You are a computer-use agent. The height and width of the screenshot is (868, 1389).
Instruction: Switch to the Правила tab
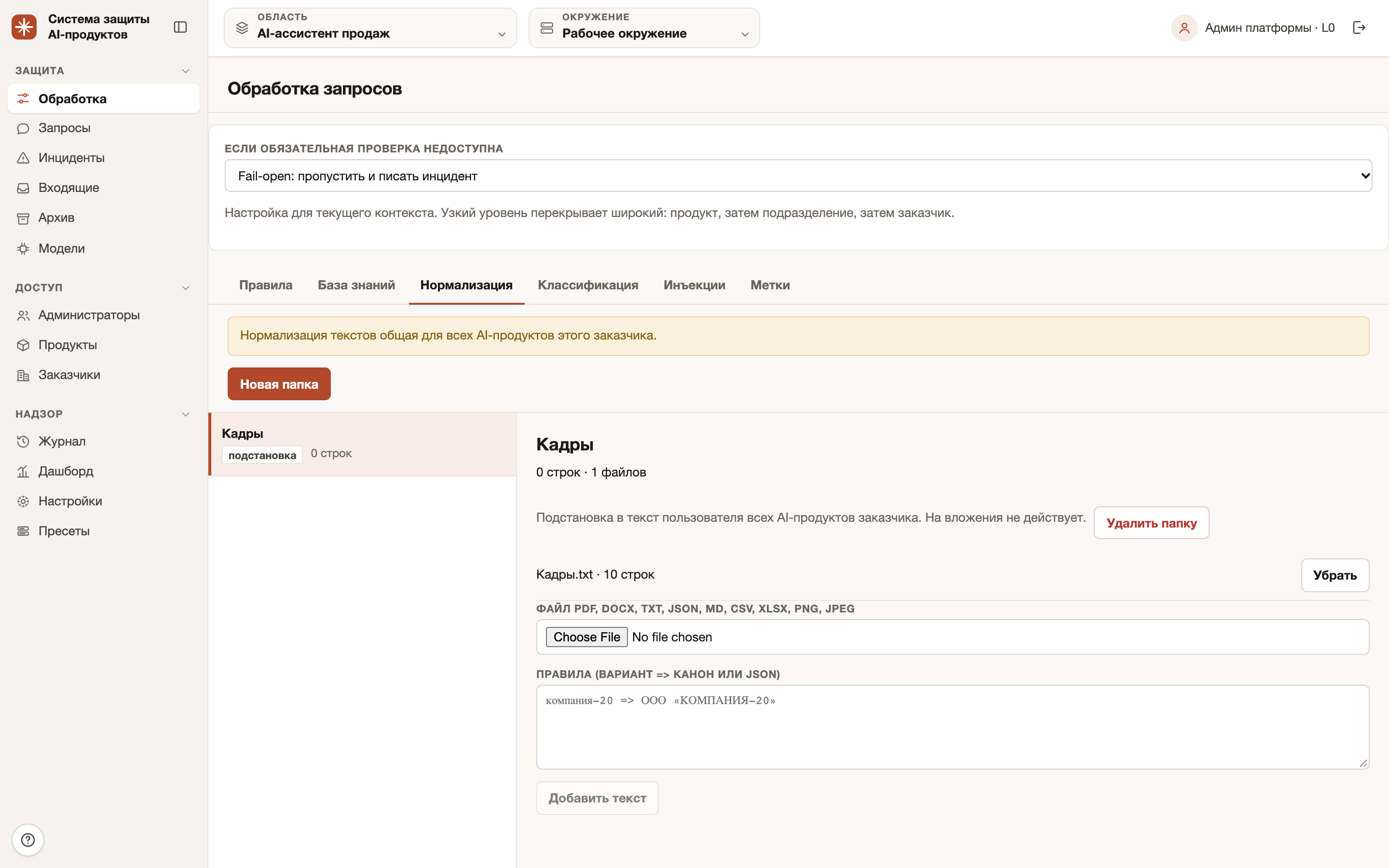266,285
